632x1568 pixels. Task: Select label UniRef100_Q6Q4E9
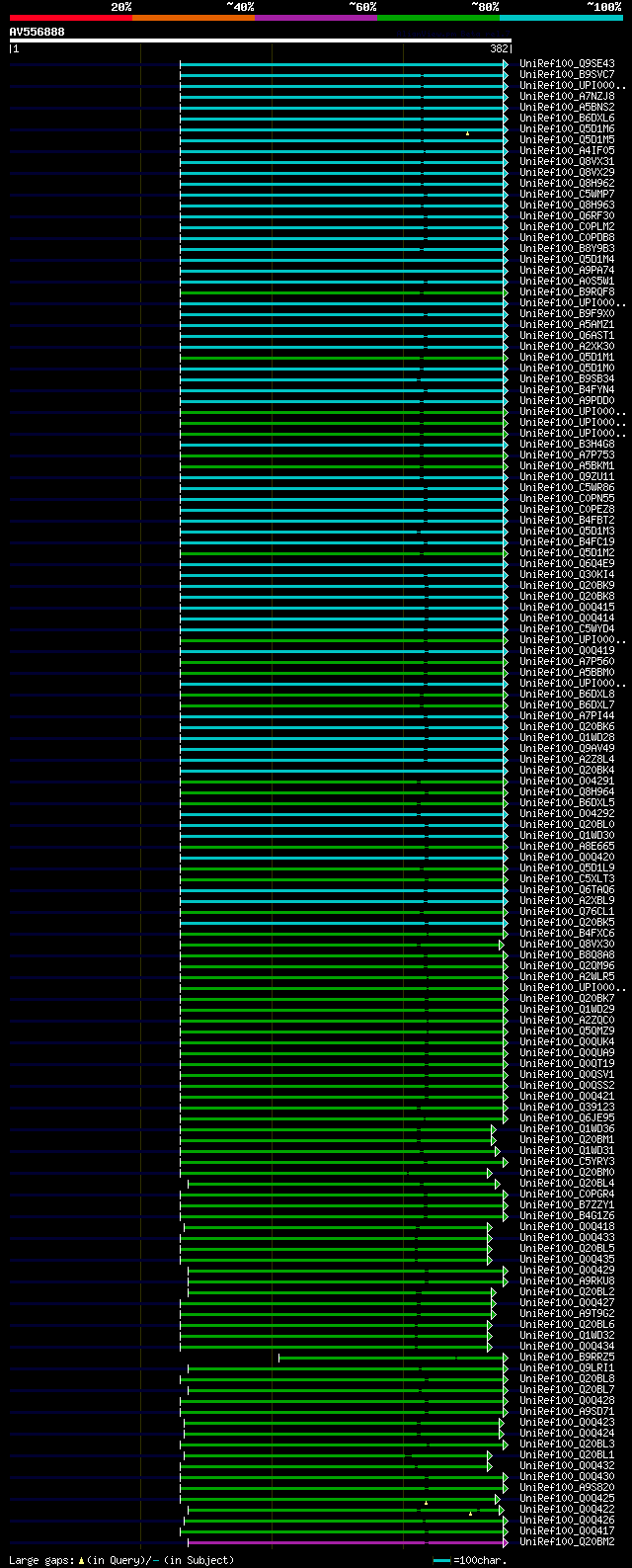[x=567, y=563]
